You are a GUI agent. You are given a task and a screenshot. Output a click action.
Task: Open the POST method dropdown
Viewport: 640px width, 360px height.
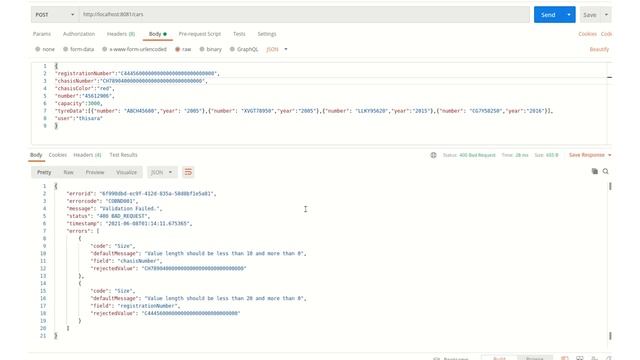[54, 14]
